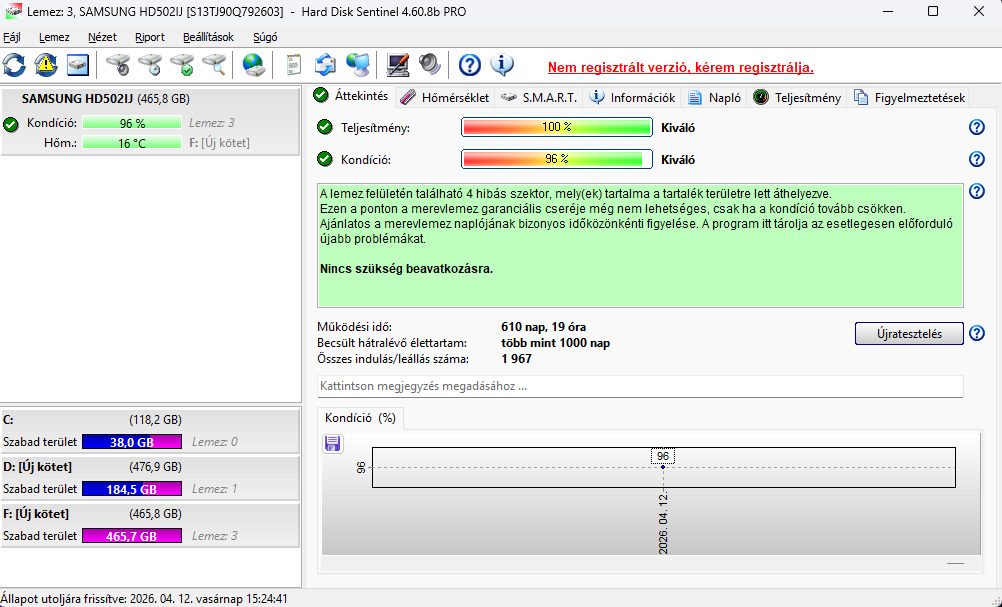This screenshot has height=607, width=1002.
Task: Click the disk with clock test icon
Action: pos(150,65)
